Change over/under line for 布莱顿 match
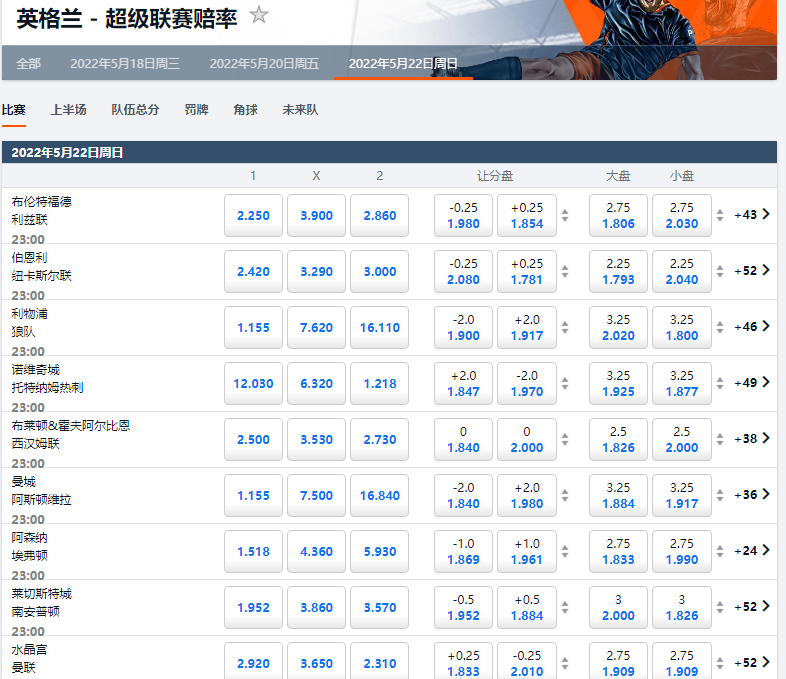Image resolution: width=786 pixels, height=679 pixels. click(x=720, y=440)
